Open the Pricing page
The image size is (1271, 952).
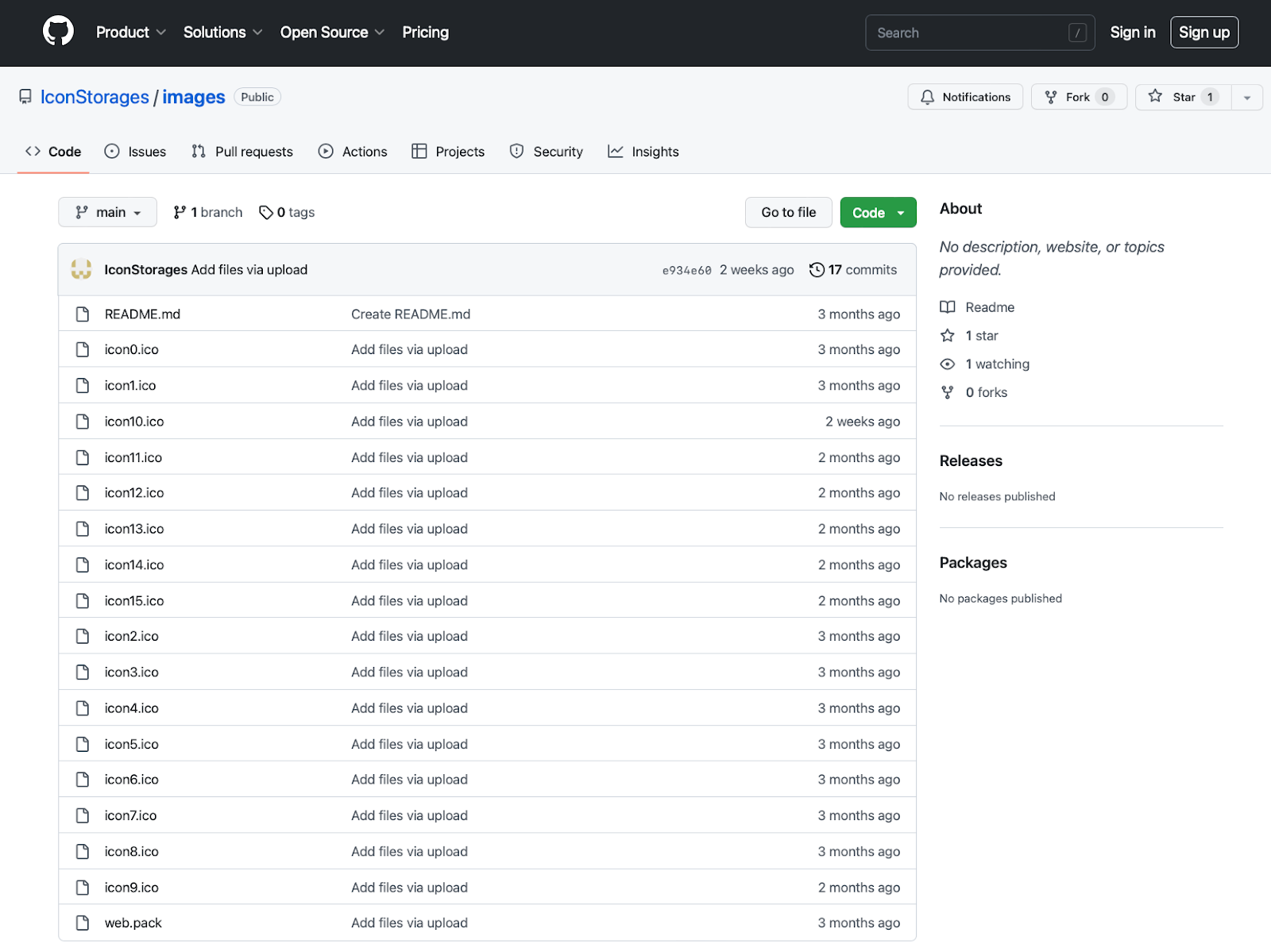425,33
